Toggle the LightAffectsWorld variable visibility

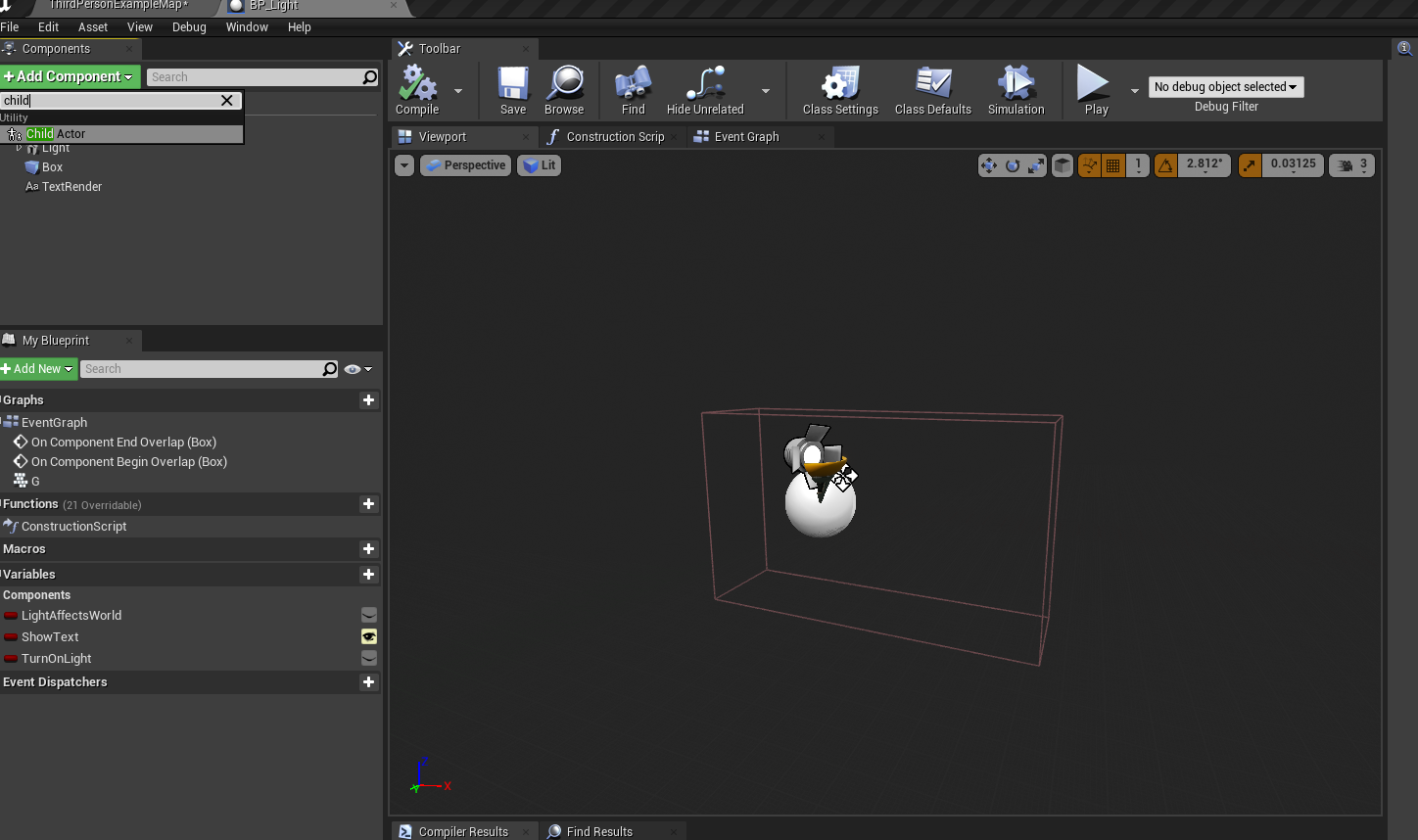(x=369, y=616)
